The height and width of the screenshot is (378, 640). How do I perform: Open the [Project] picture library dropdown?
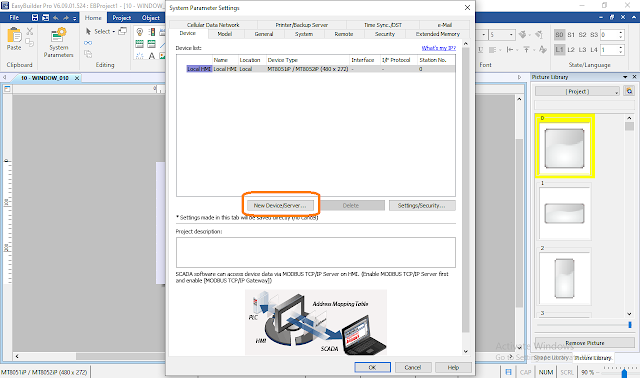point(578,91)
